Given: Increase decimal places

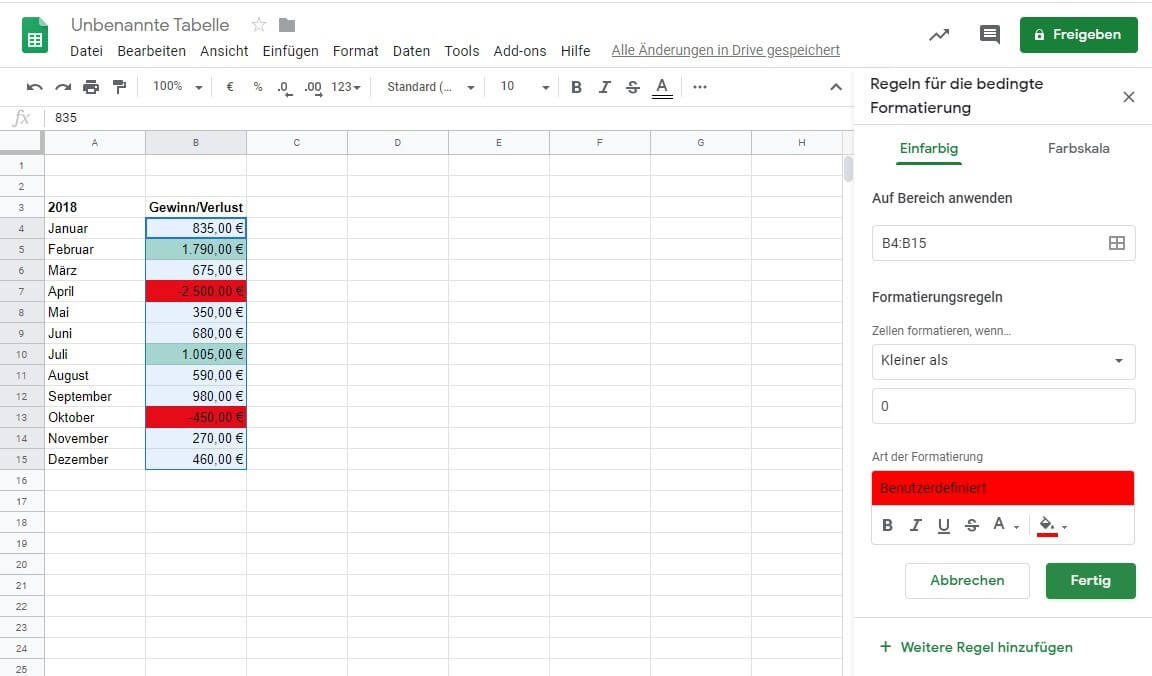Looking at the screenshot, I should click(313, 87).
